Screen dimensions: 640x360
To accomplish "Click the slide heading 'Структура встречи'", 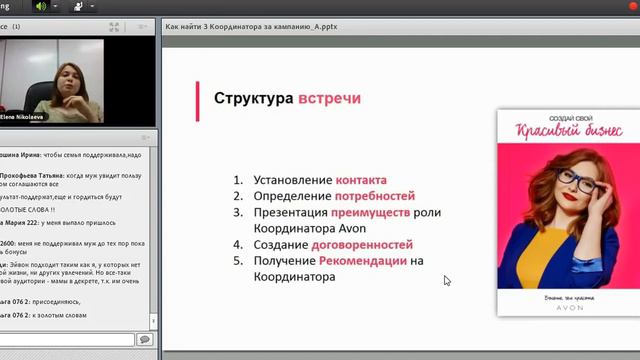I will (x=287, y=98).
